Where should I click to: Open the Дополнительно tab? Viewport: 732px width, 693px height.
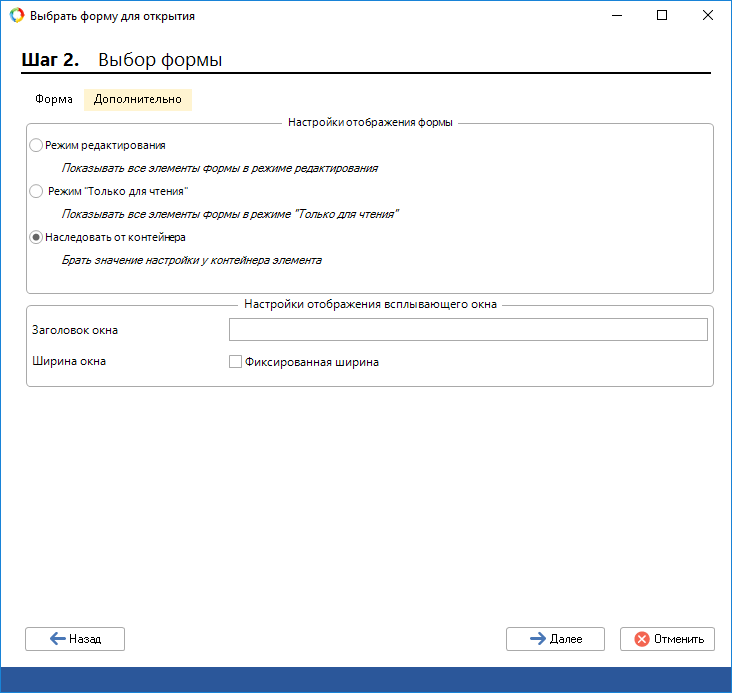coord(138,99)
